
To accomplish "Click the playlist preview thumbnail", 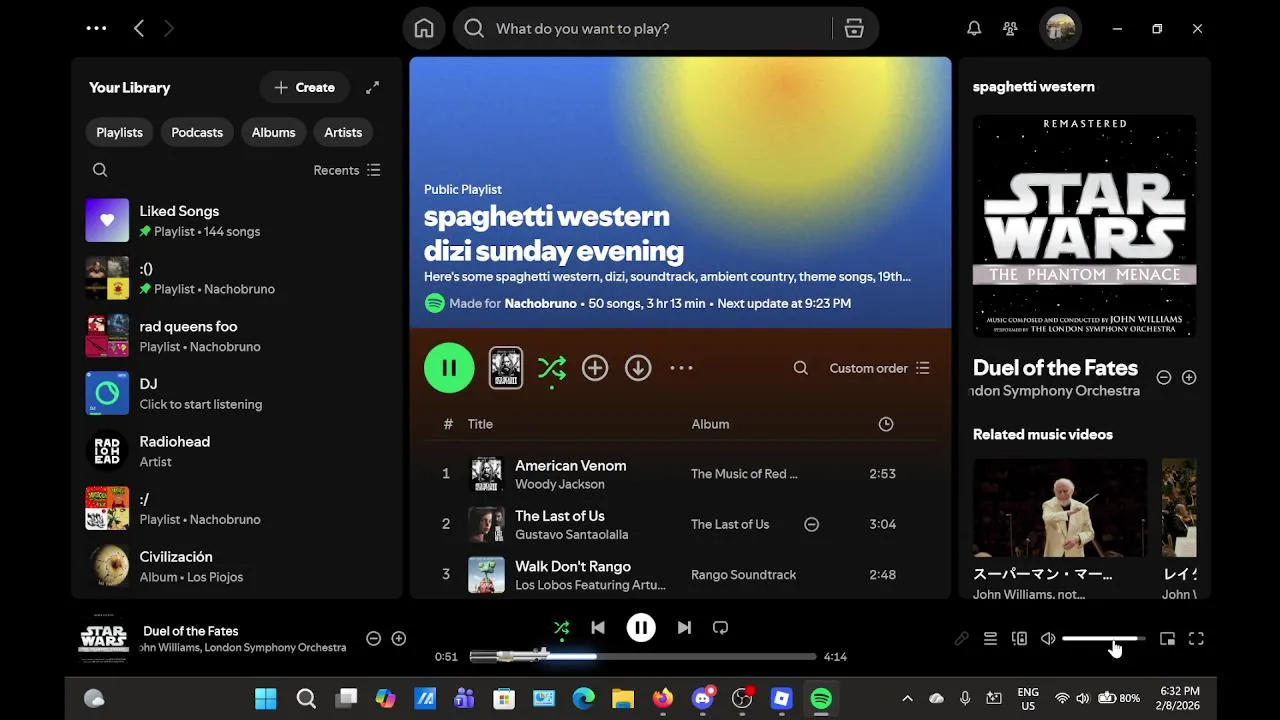I will [505, 368].
